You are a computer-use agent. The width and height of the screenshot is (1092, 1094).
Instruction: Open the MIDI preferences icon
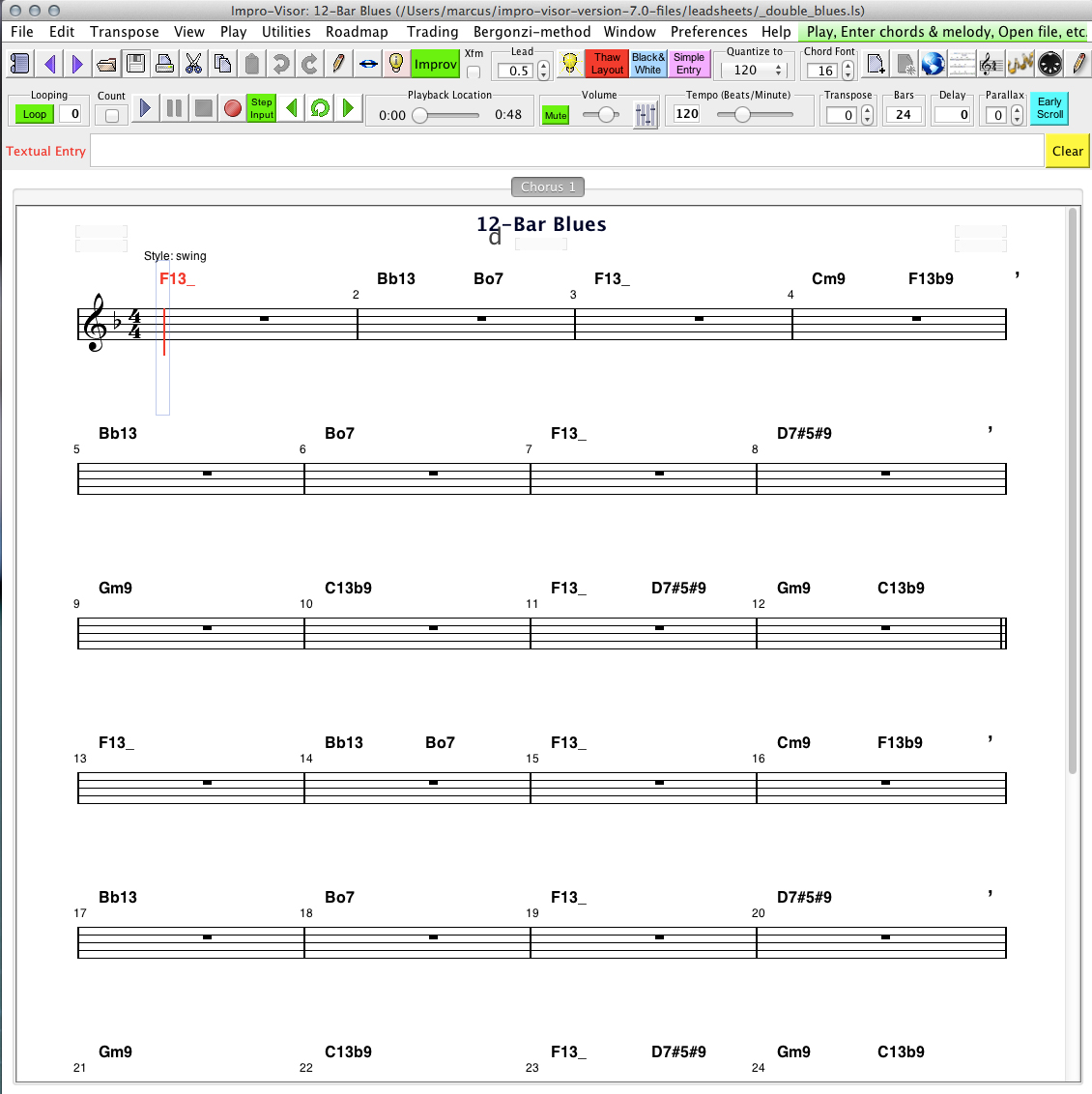point(1049,63)
